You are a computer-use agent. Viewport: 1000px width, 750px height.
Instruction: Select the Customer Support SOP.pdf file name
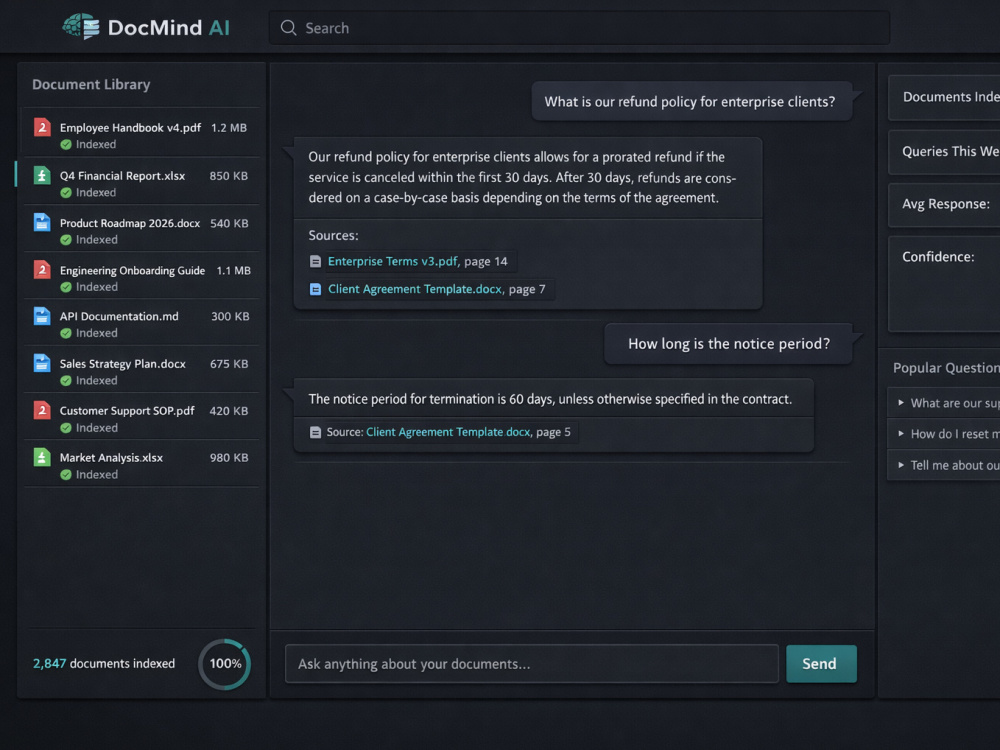(128, 411)
